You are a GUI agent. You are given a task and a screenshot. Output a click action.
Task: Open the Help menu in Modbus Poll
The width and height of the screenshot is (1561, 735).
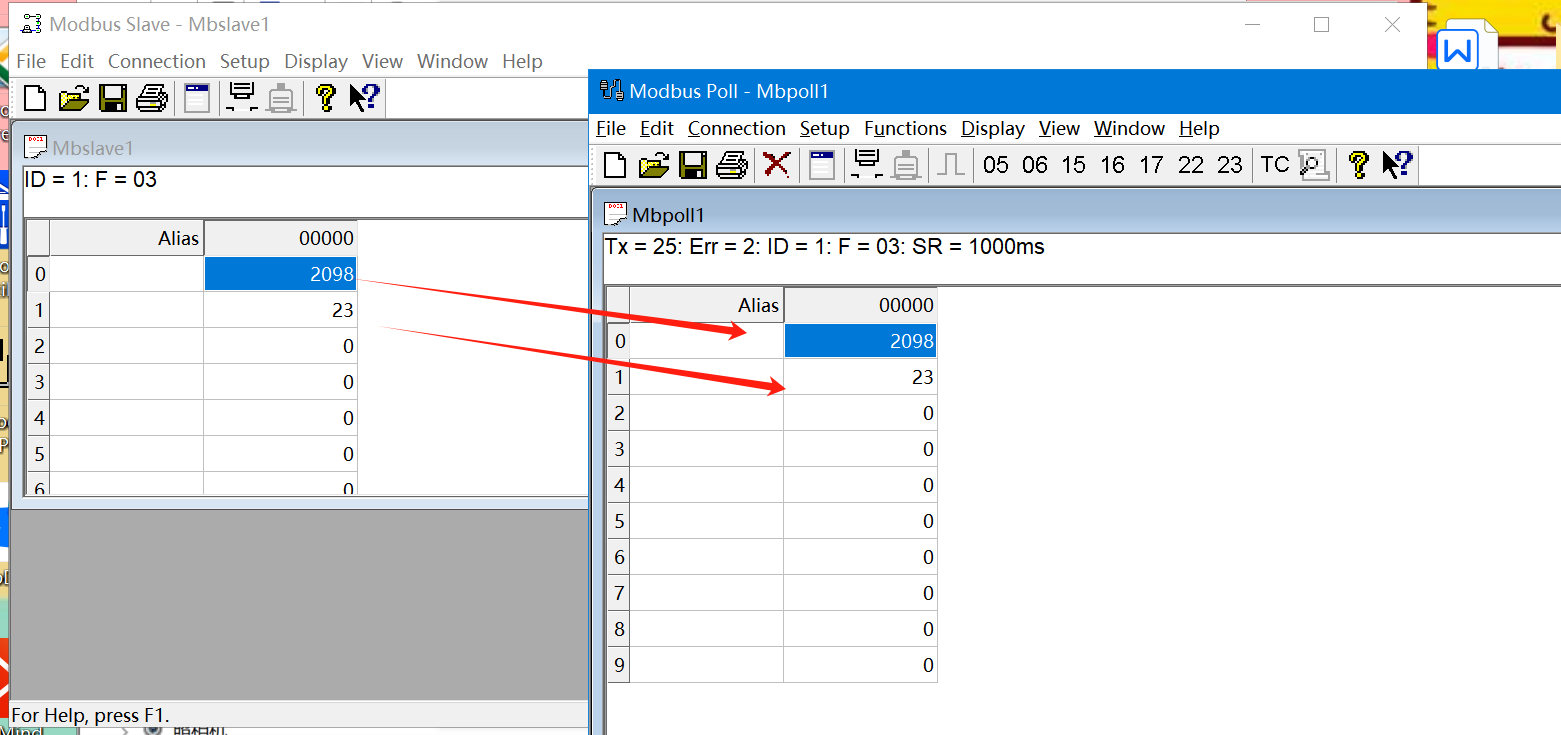pyautogui.click(x=1199, y=128)
